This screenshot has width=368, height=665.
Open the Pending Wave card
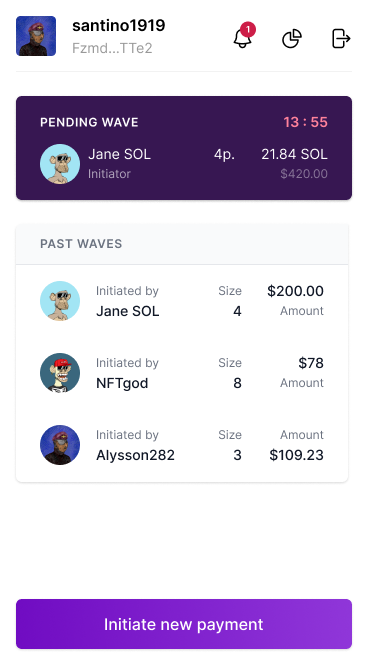coord(184,148)
